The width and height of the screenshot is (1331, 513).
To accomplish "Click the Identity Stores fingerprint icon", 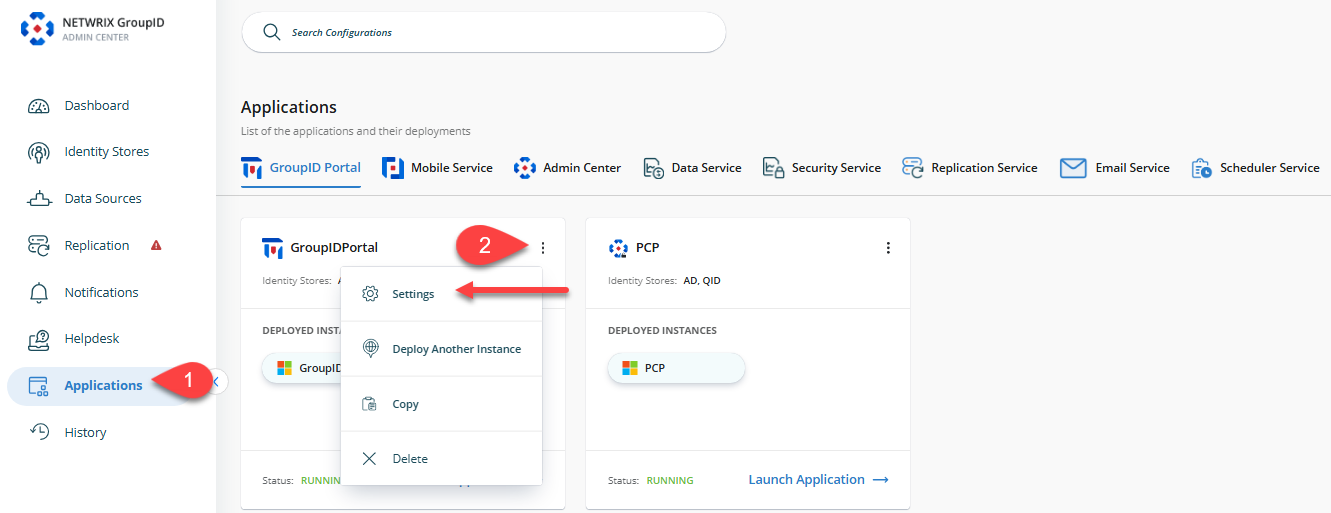I will pyautogui.click(x=39, y=152).
